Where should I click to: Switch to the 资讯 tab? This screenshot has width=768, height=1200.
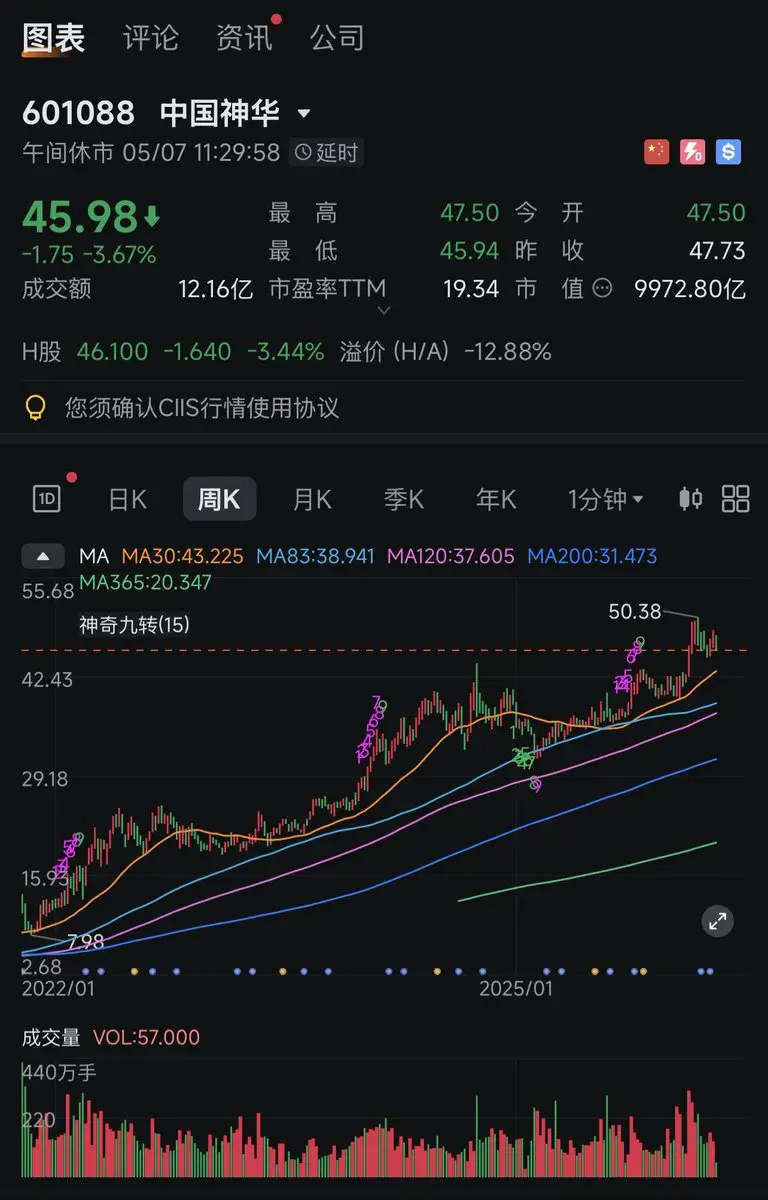pyautogui.click(x=245, y=38)
